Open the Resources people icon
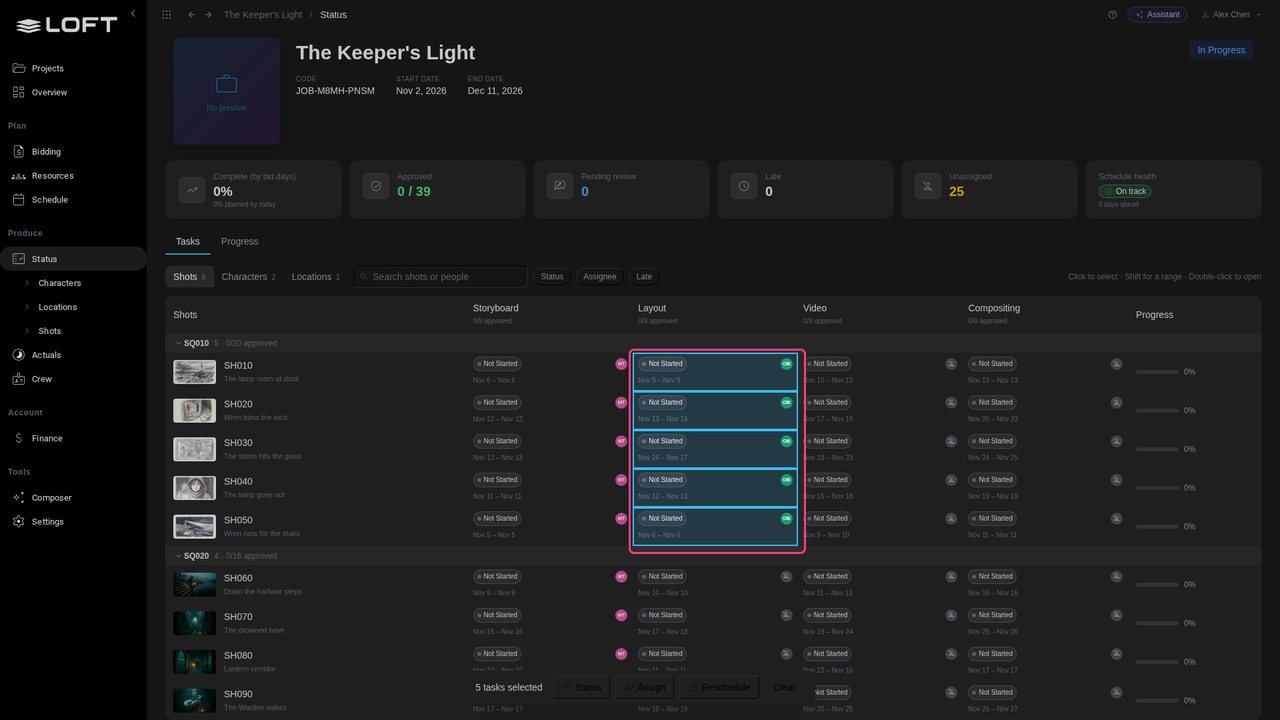Screen dimensions: 1280x720 pyautogui.click(x=18, y=176)
